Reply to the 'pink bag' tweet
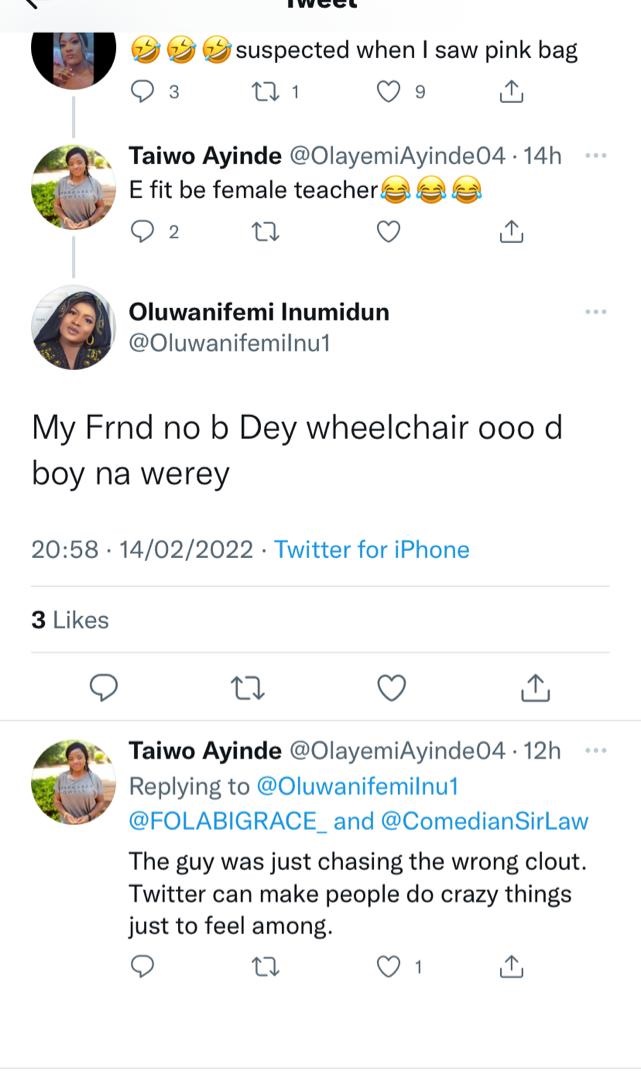The image size is (641, 1080). pyautogui.click(x=144, y=93)
